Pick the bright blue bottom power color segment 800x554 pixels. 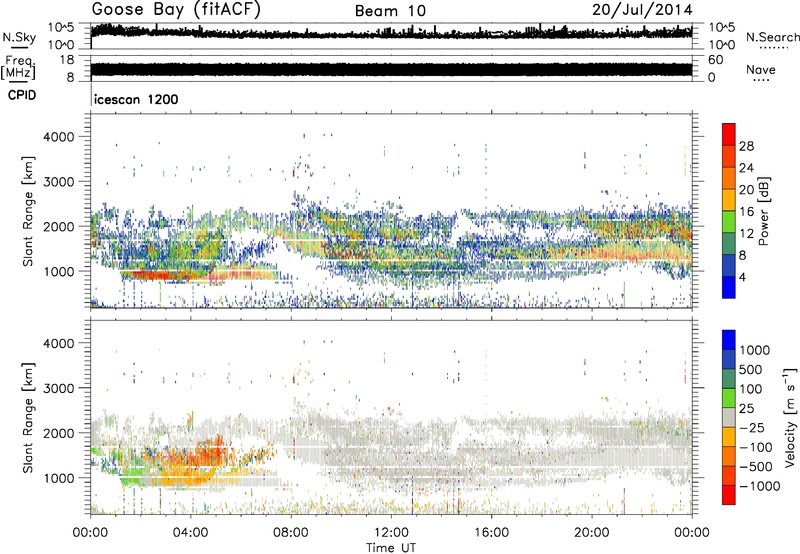(x=729, y=287)
